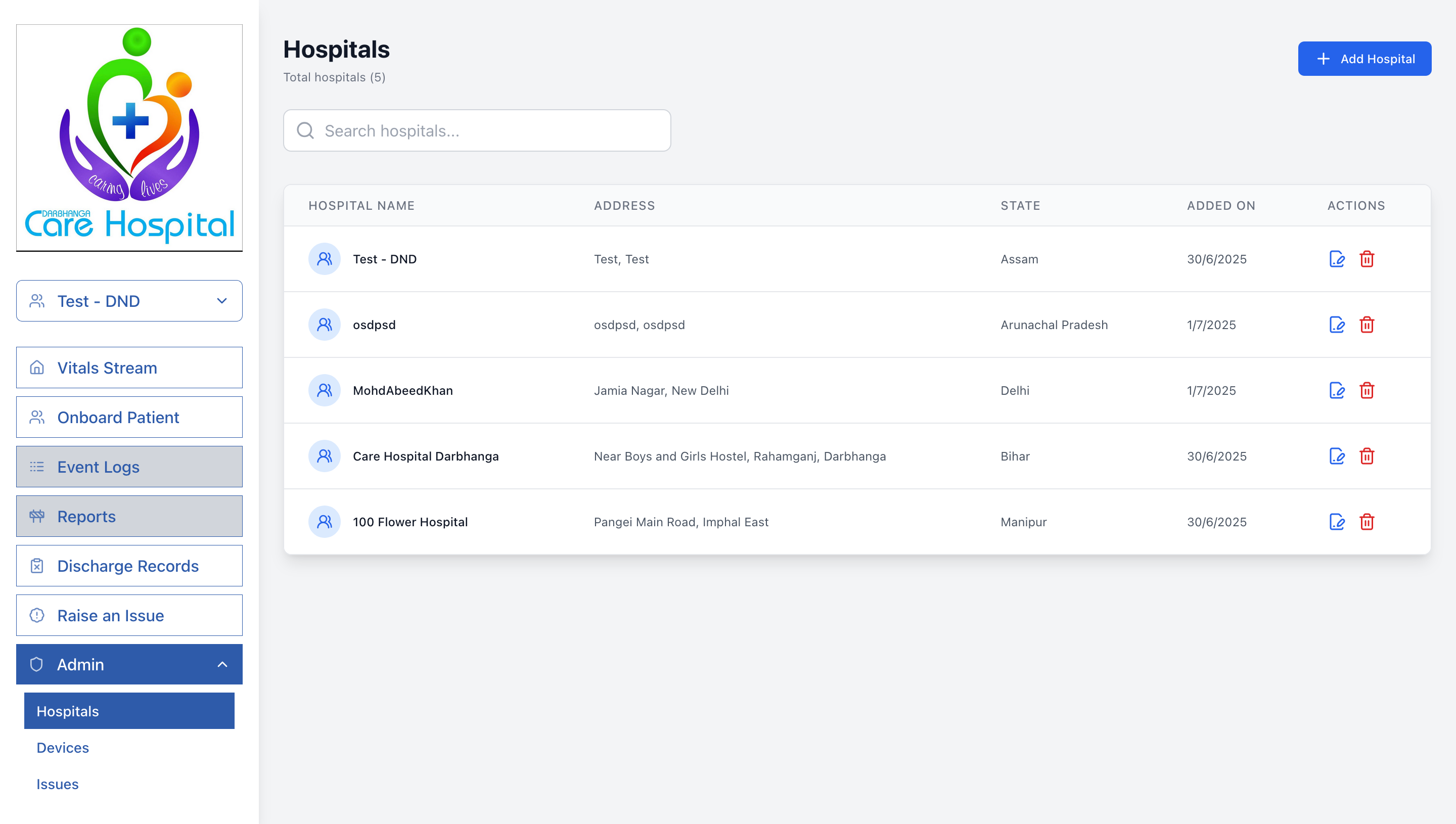
Task: Edit the 100 Flower Hospital entry
Action: pos(1337,521)
